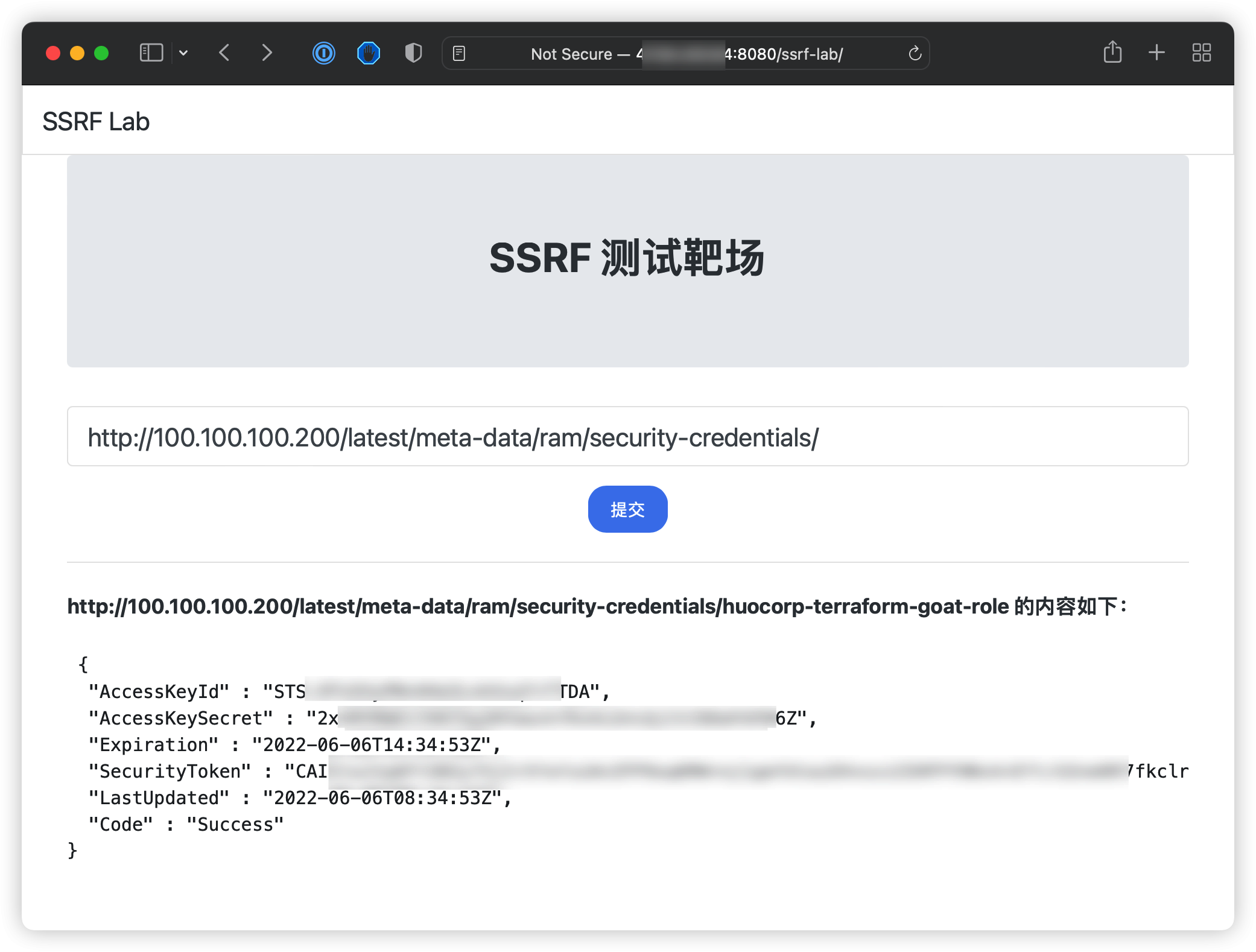
Task: Click the "Code" : "Success" line
Action: (x=186, y=824)
